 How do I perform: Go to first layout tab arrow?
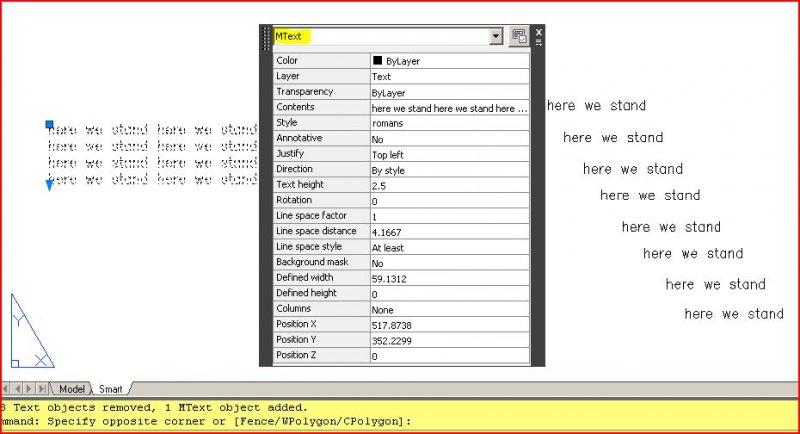[x=6, y=389]
